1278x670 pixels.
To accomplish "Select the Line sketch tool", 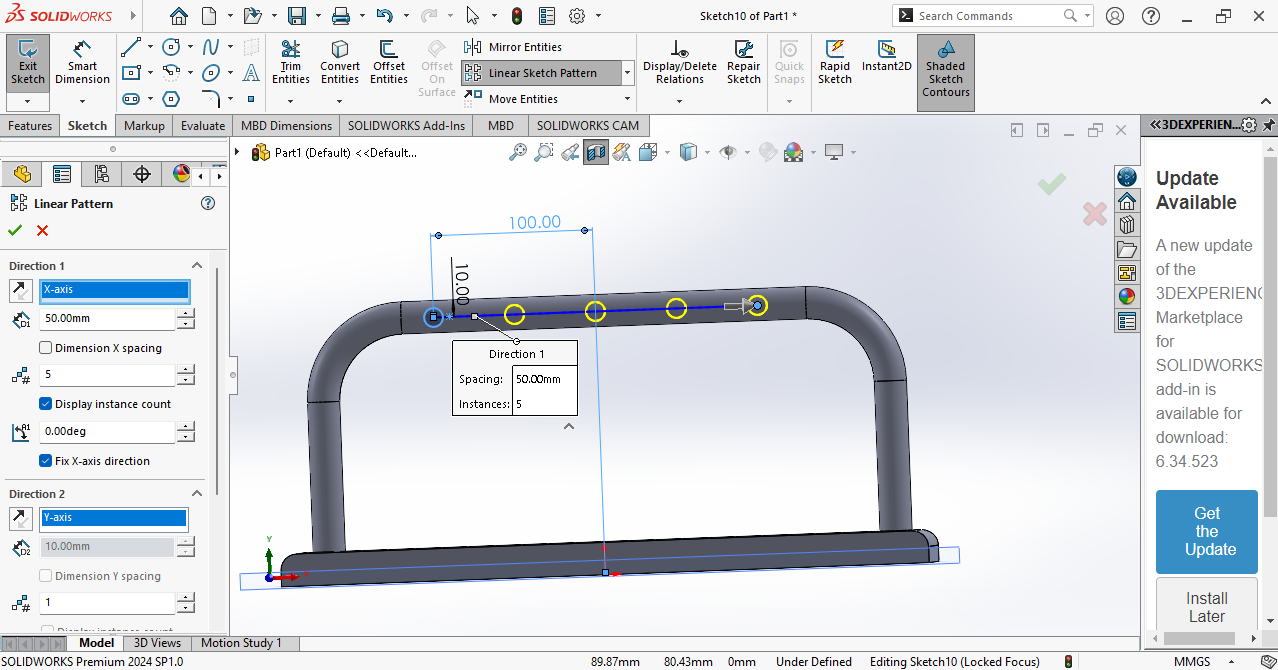I will [131, 47].
